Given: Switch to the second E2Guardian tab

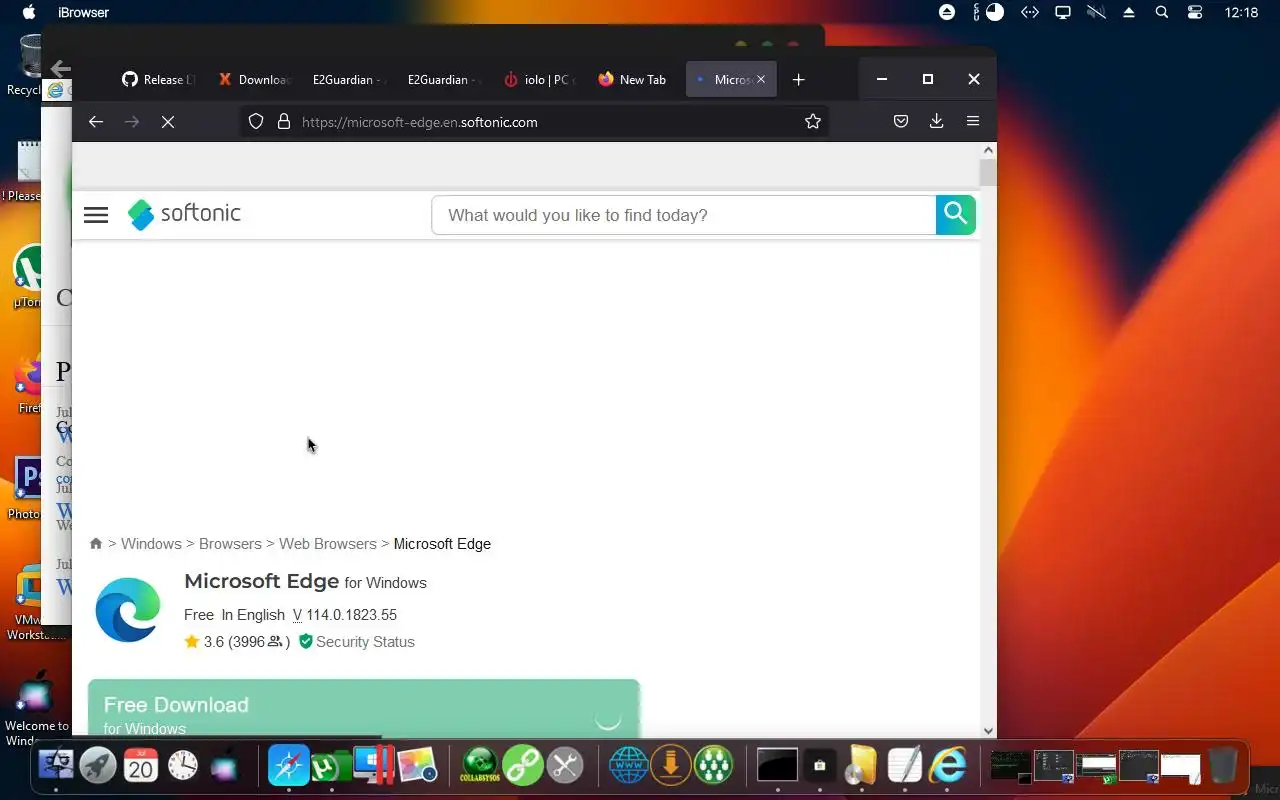Looking at the screenshot, I should 444,80.
